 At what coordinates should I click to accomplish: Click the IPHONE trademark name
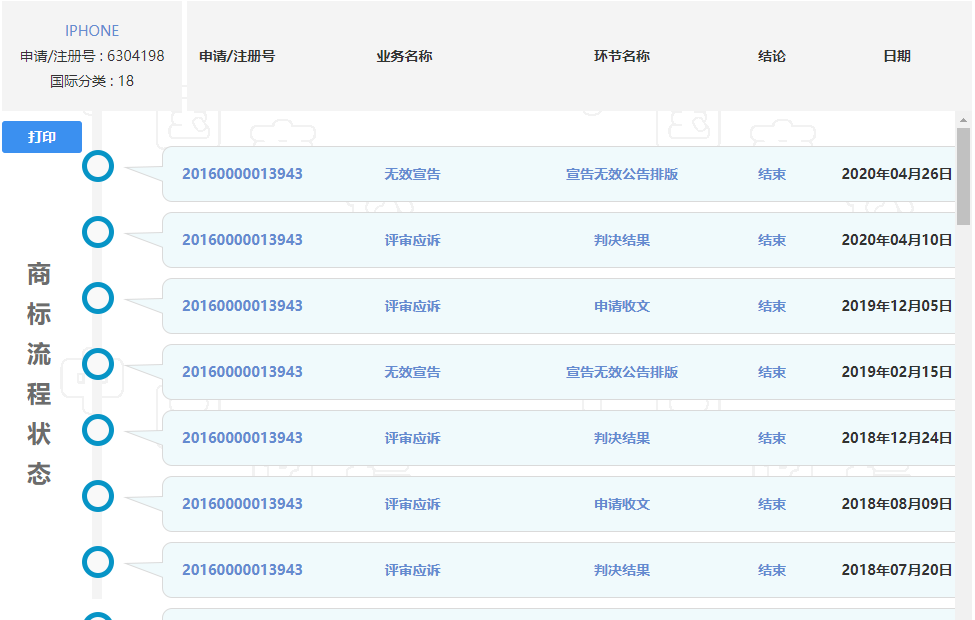(92, 30)
